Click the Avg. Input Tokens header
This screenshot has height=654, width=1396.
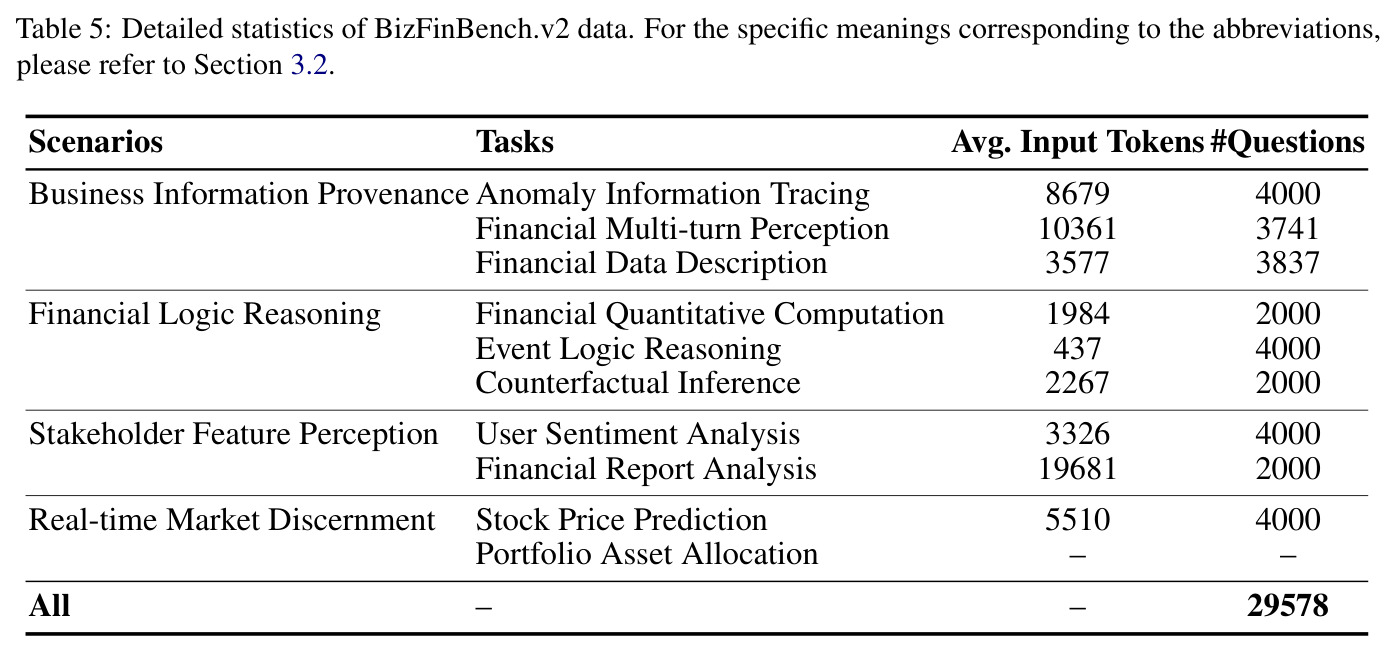pyautogui.click(x=1077, y=143)
